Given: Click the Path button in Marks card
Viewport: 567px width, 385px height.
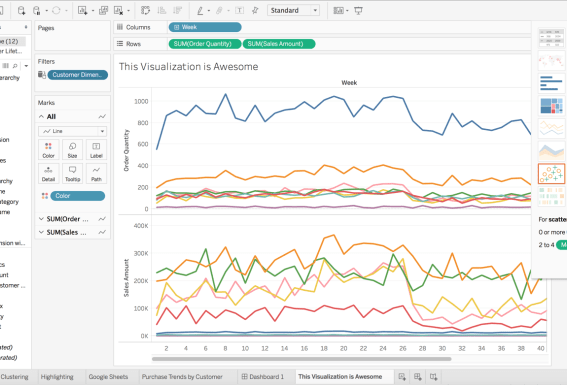Looking at the screenshot, I should [96, 173].
